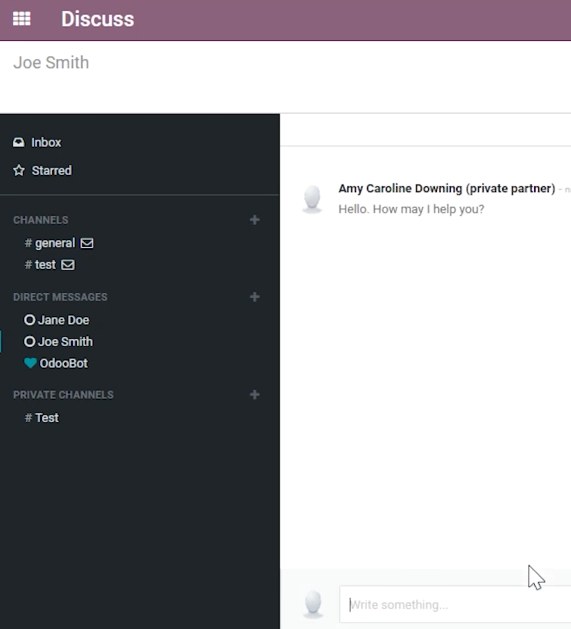Open the apps grid menu icon
The width and height of the screenshot is (571, 629).
(22, 19)
